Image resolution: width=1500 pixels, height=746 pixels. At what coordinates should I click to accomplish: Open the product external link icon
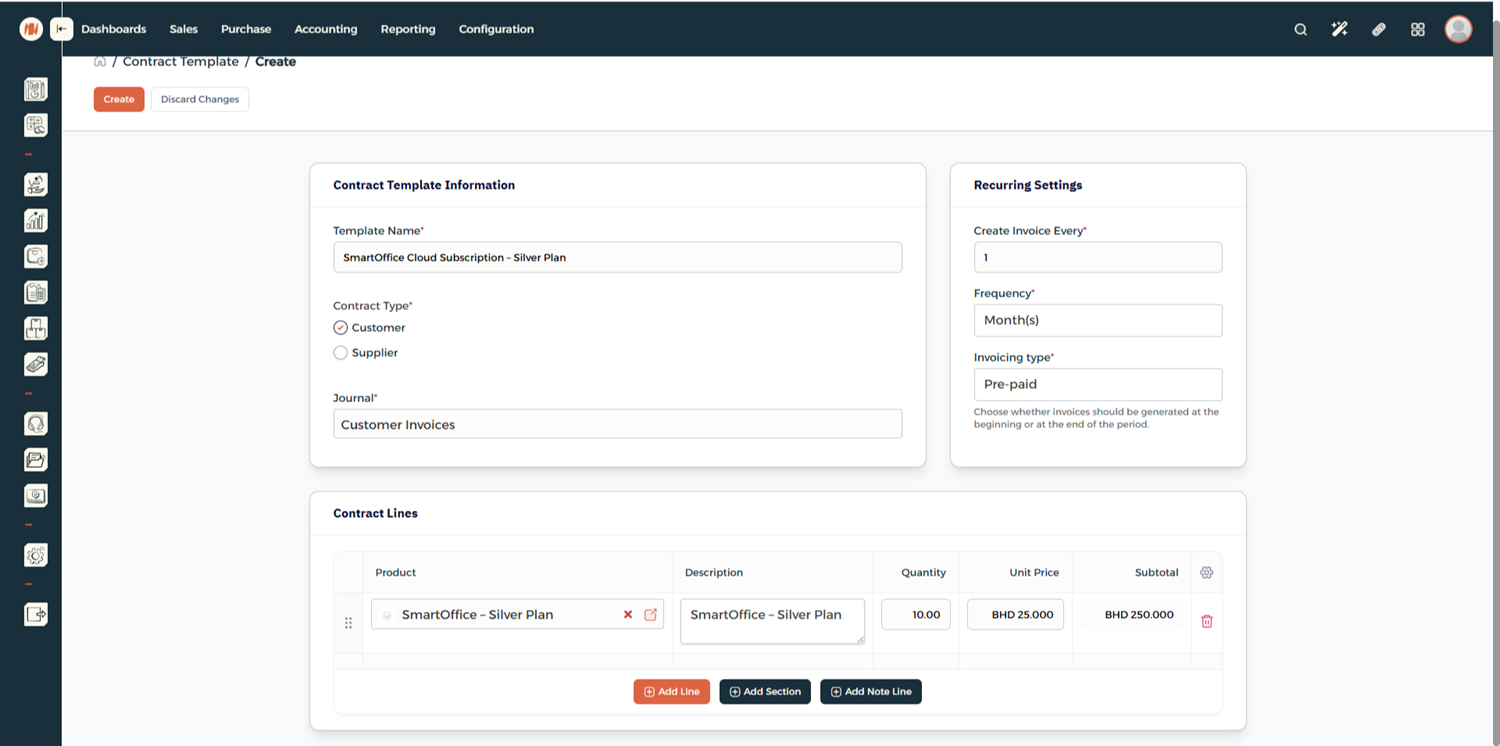click(650, 615)
